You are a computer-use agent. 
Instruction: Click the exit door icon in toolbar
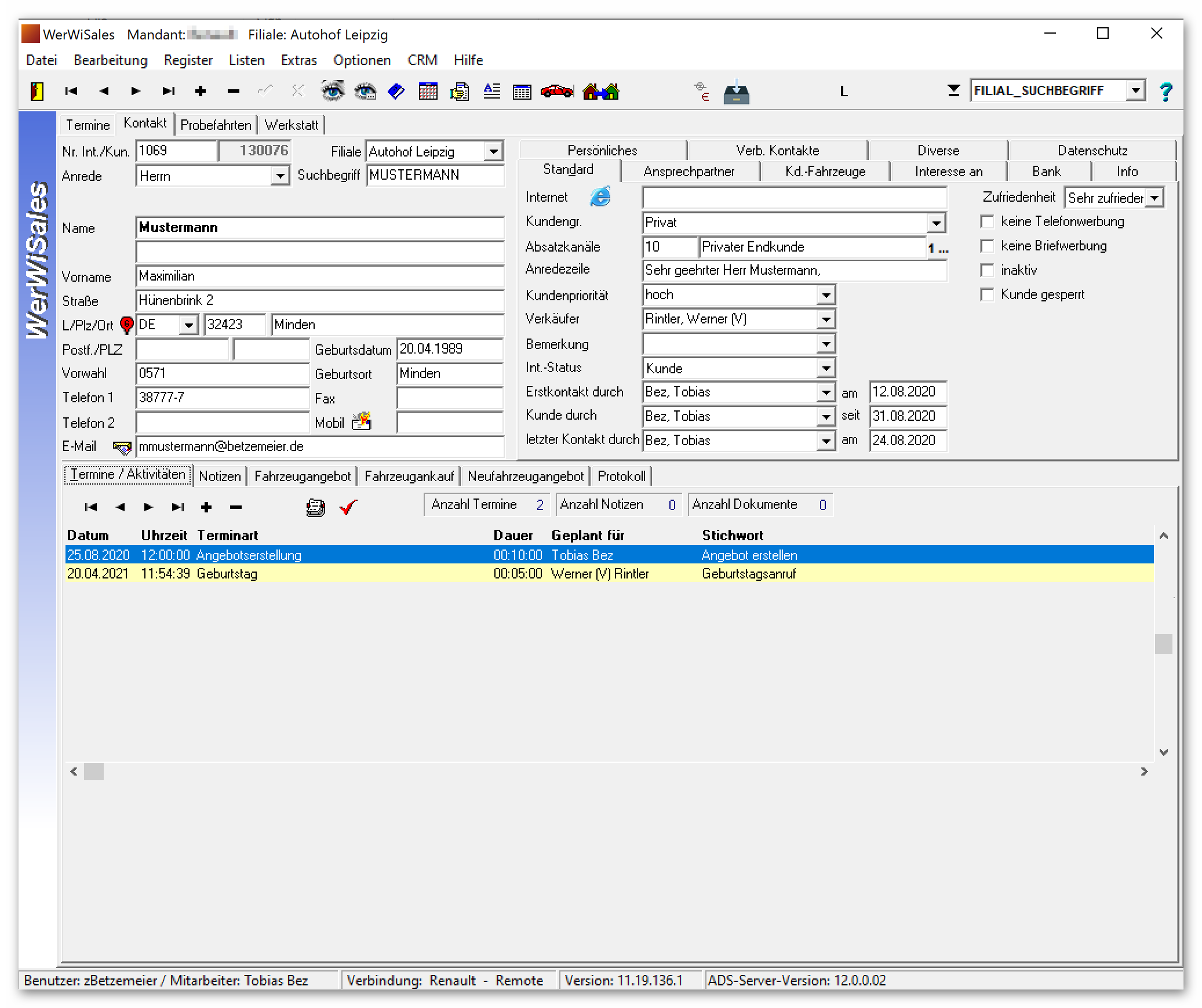click(x=37, y=91)
